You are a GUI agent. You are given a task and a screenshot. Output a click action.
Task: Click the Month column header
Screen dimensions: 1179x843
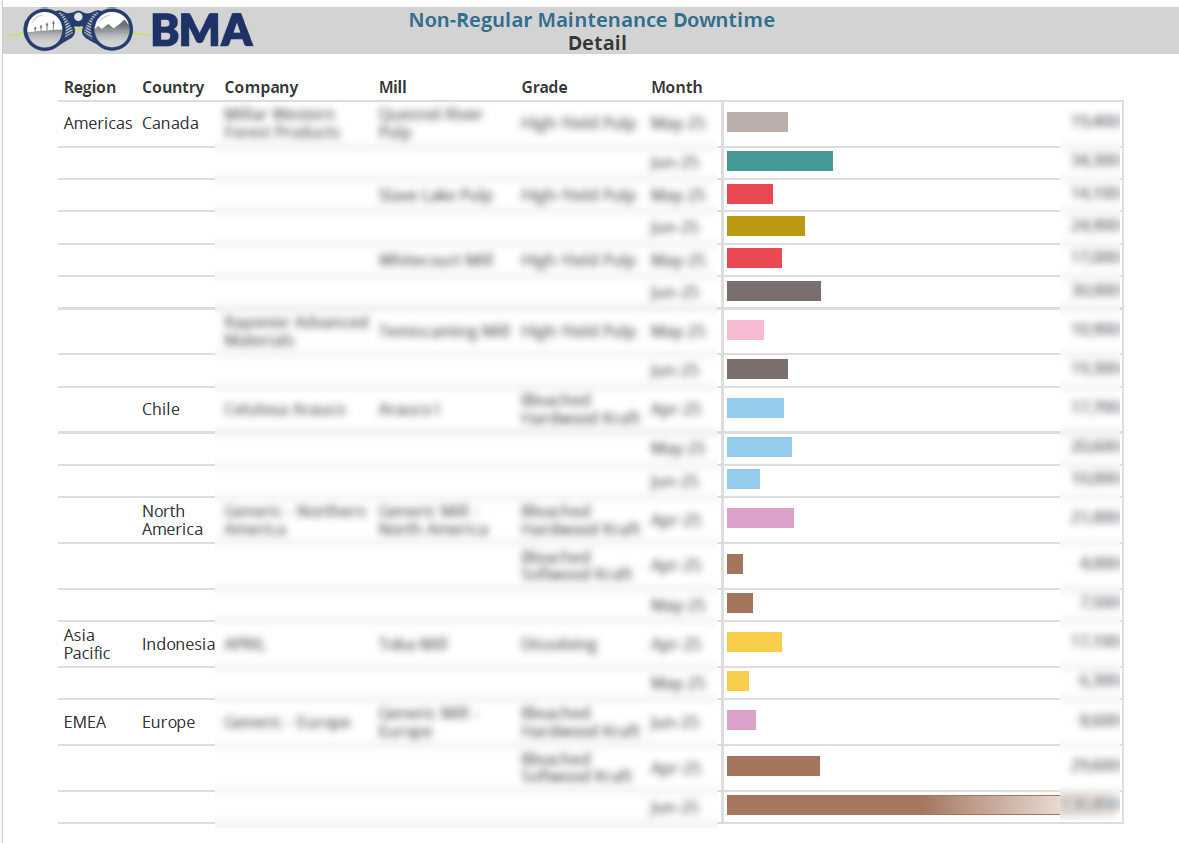pyautogui.click(x=677, y=87)
